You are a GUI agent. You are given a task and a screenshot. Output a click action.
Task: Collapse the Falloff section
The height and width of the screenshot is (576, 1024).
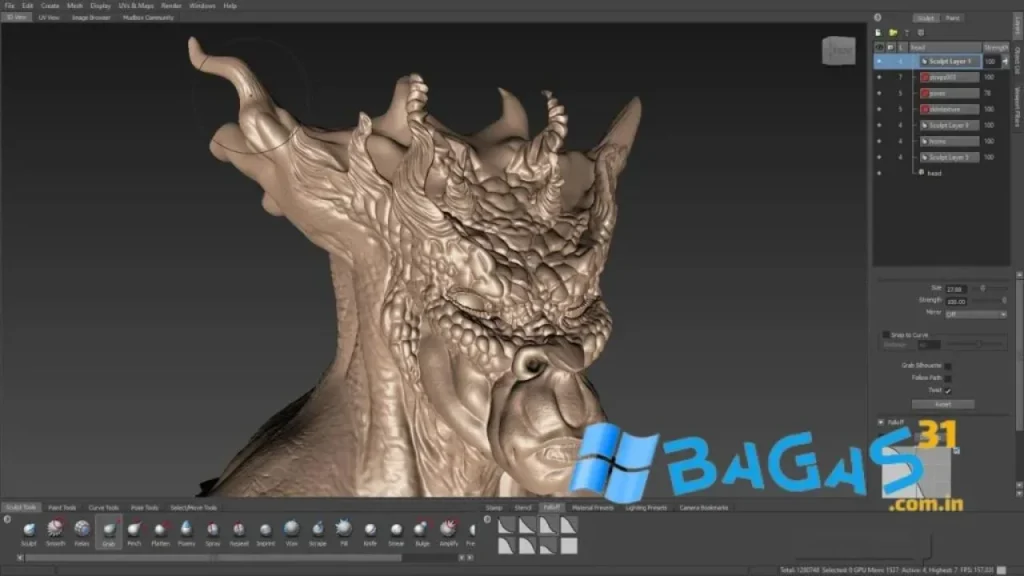pos(881,423)
